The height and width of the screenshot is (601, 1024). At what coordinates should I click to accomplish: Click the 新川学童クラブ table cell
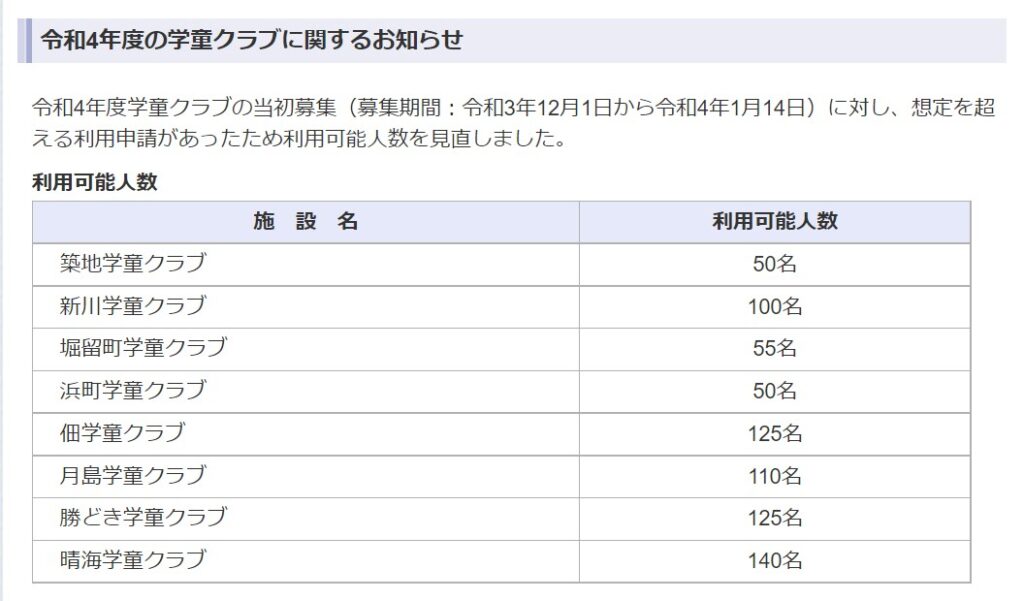306,307
